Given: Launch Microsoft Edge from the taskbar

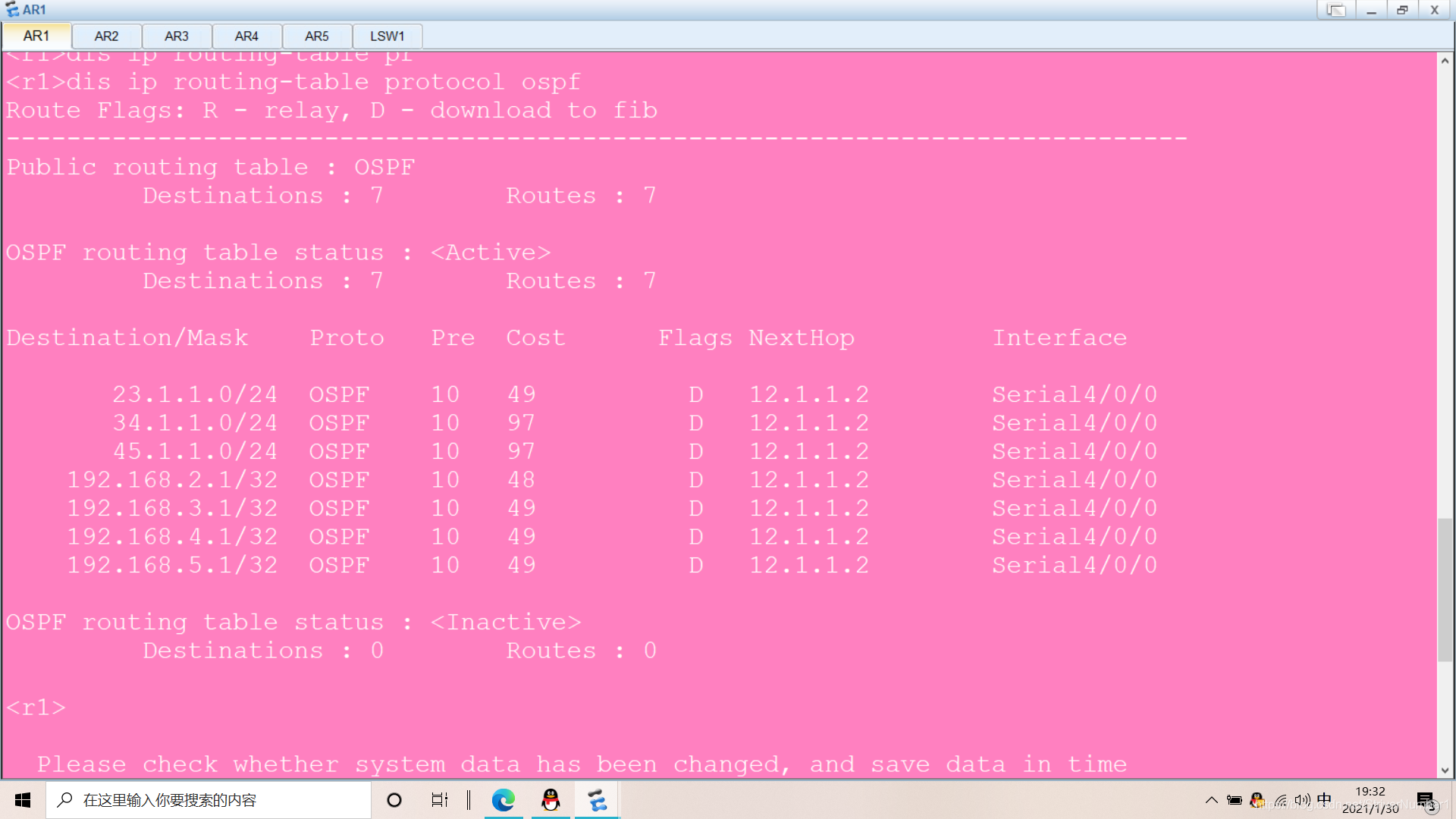Looking at the screenshot, I should [x=503, y=800].
